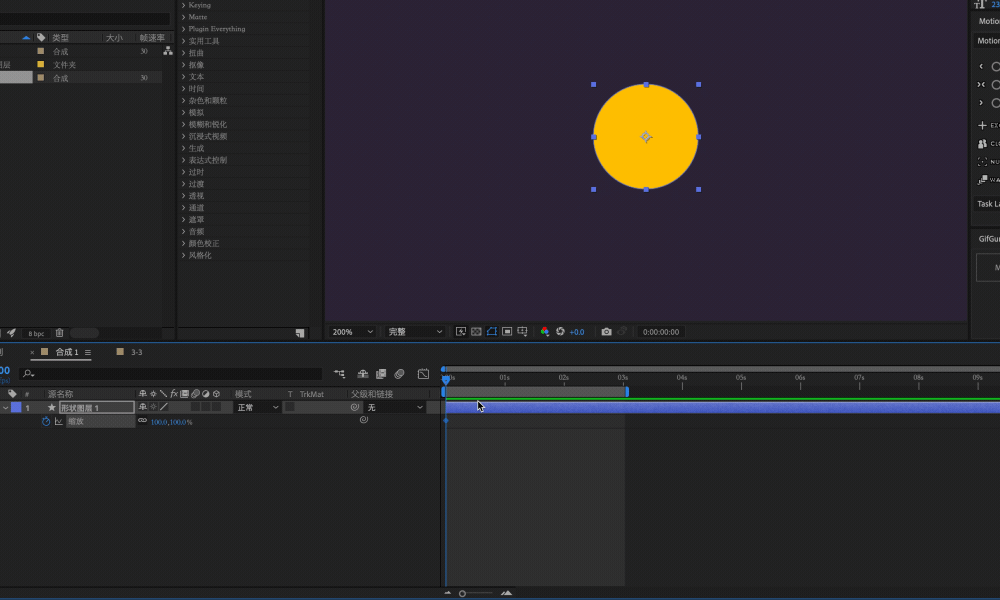1000x600 pixels.
Task: Switch to the 3-3 composition tab
Action: [x=136, y=352]
